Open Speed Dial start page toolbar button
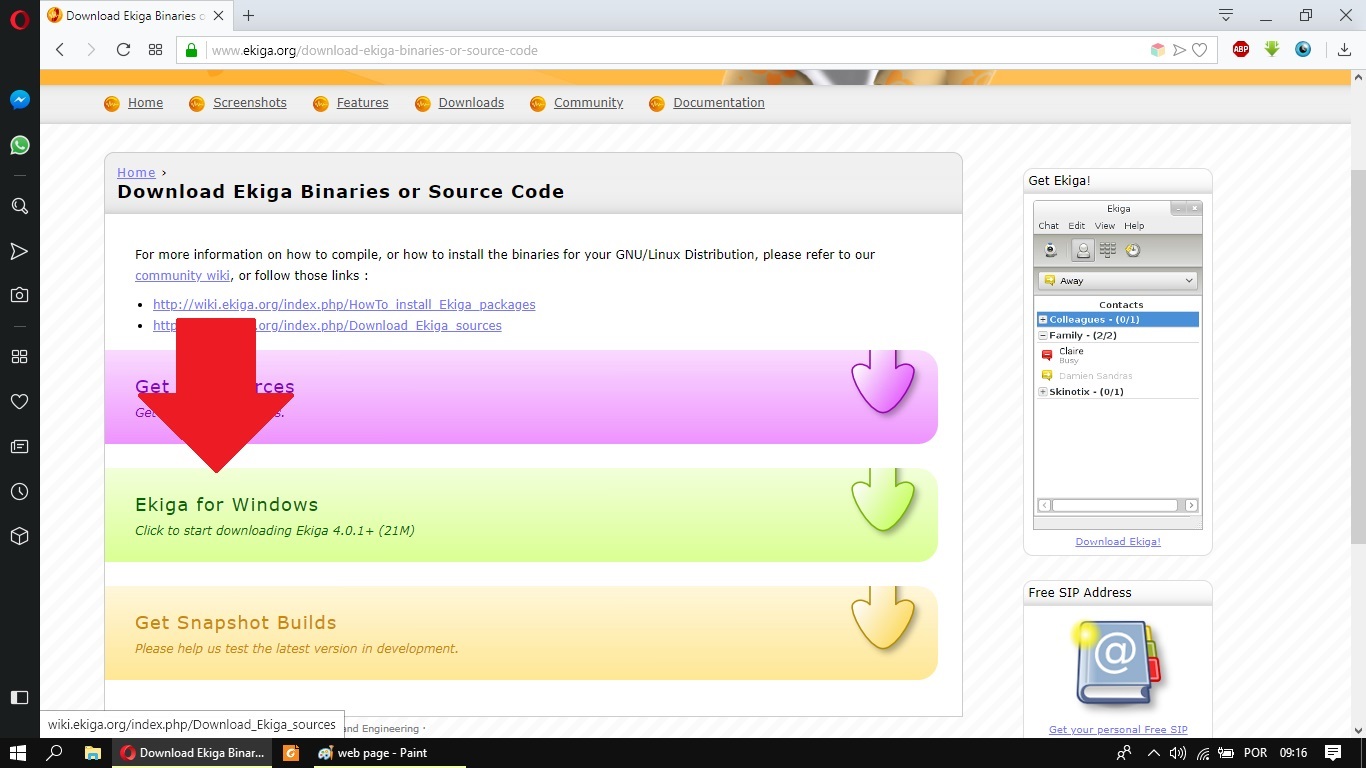This screenshot has width=1366, height=768. click(x=155, y=50)
